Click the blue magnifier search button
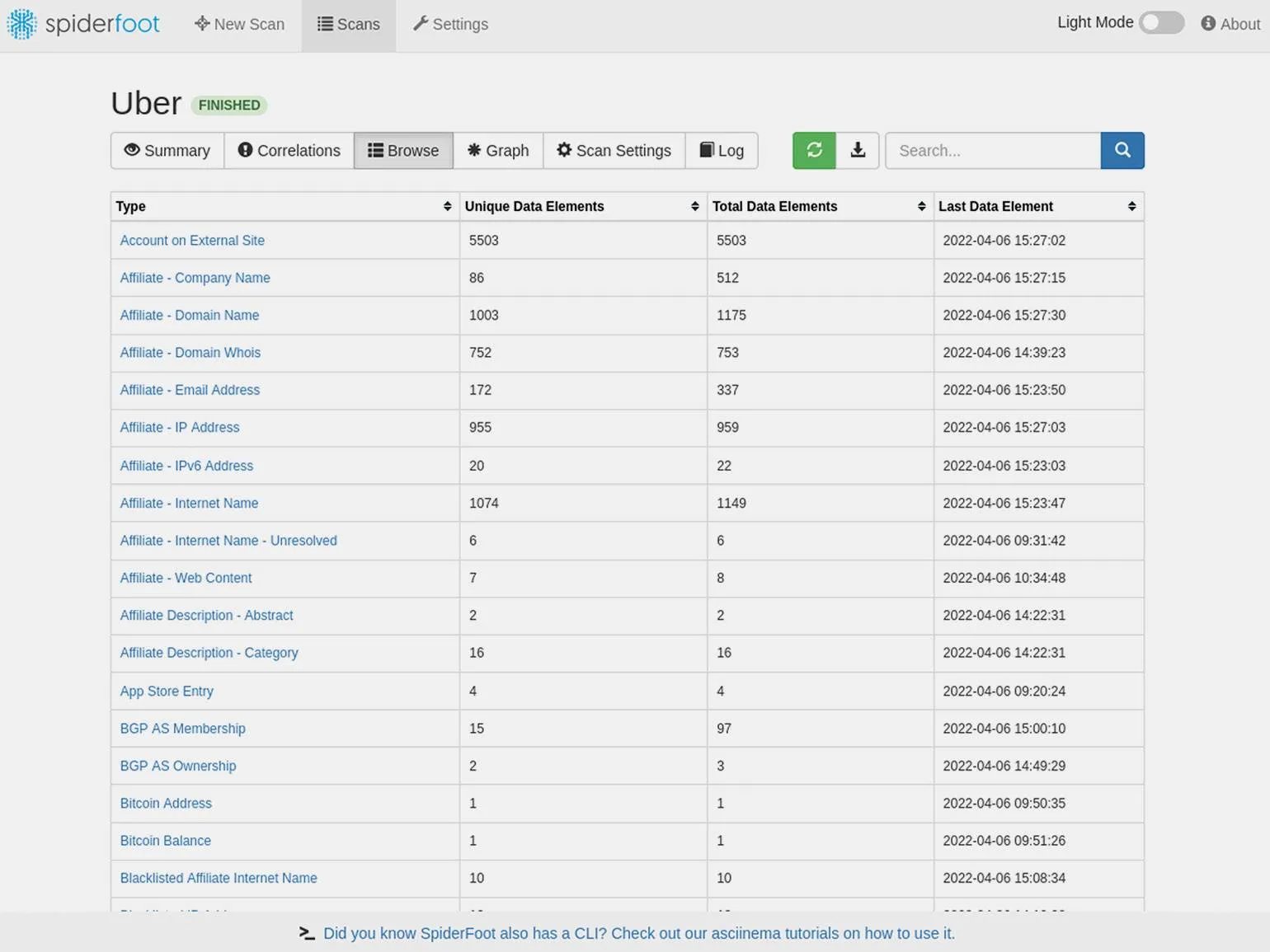 1122,150
